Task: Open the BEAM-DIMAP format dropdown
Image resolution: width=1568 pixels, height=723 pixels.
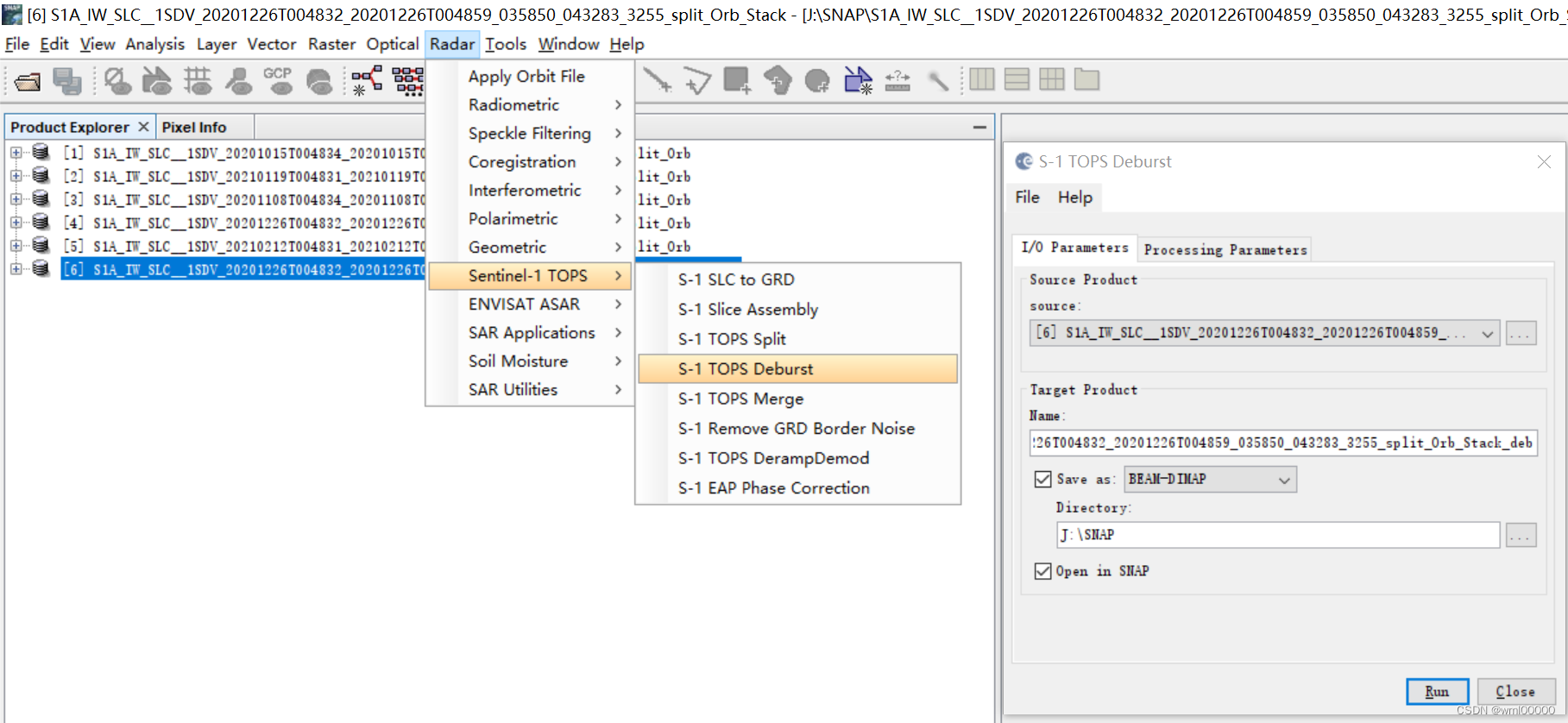Action: (1284, 480)
